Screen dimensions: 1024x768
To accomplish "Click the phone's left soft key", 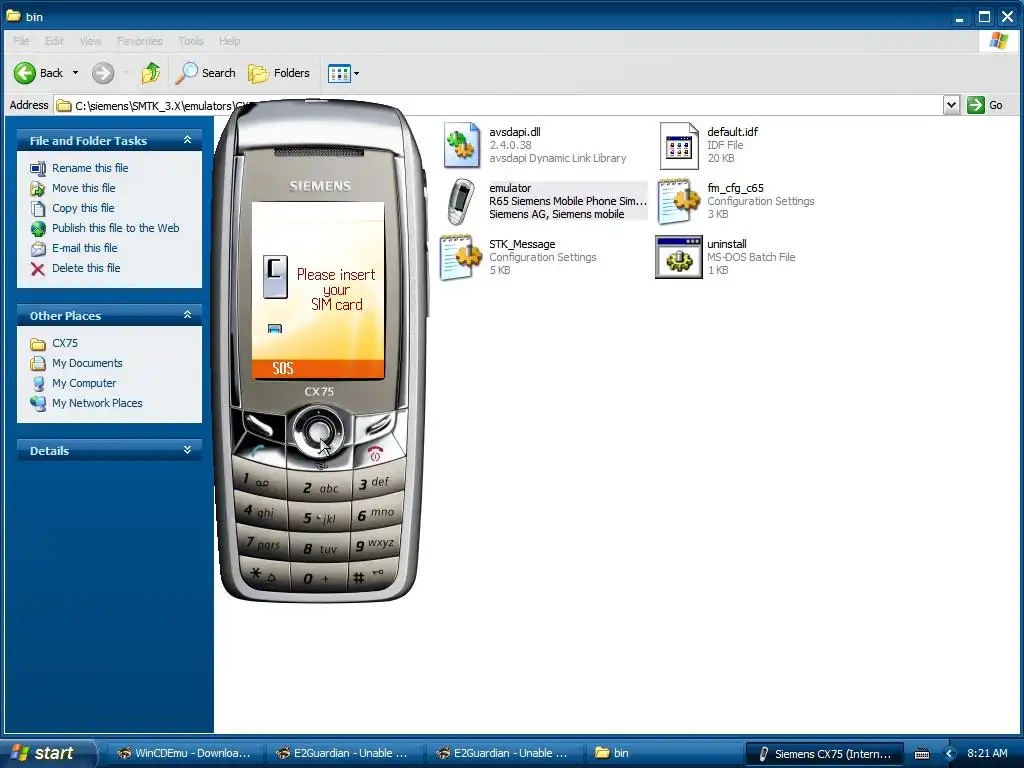I will tap(260, 426).
